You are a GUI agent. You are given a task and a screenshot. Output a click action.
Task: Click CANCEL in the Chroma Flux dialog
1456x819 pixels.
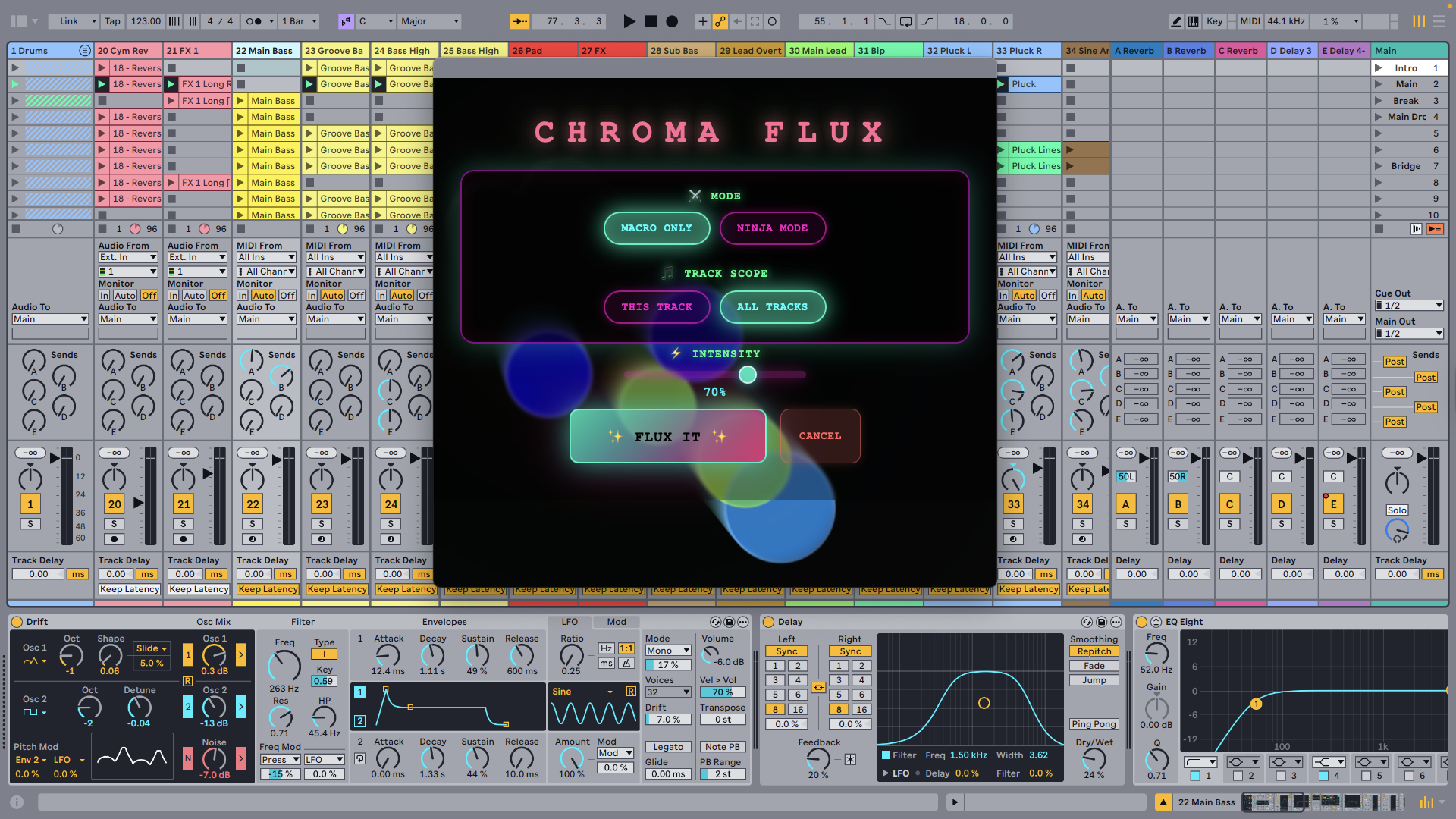point(820,436)
